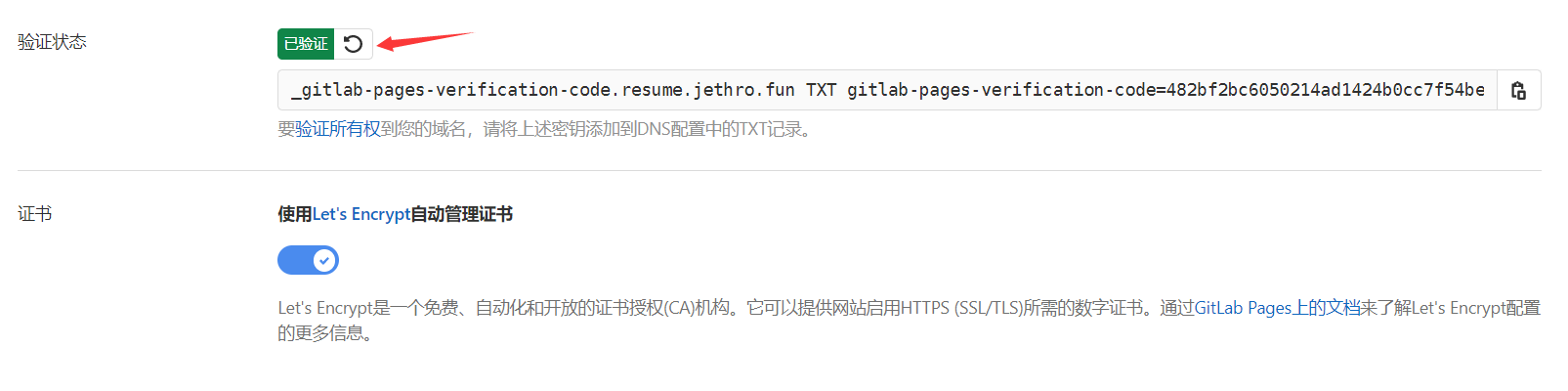Click the red arrow annotation

(425, 41)
